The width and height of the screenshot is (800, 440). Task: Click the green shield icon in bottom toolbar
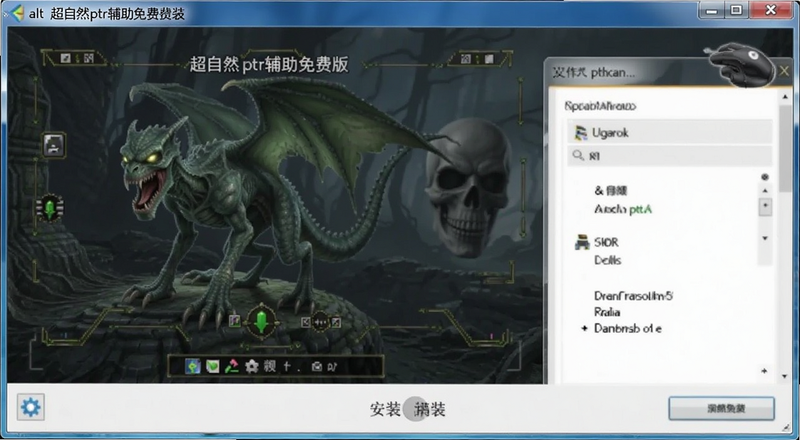(x=212, y=366)
